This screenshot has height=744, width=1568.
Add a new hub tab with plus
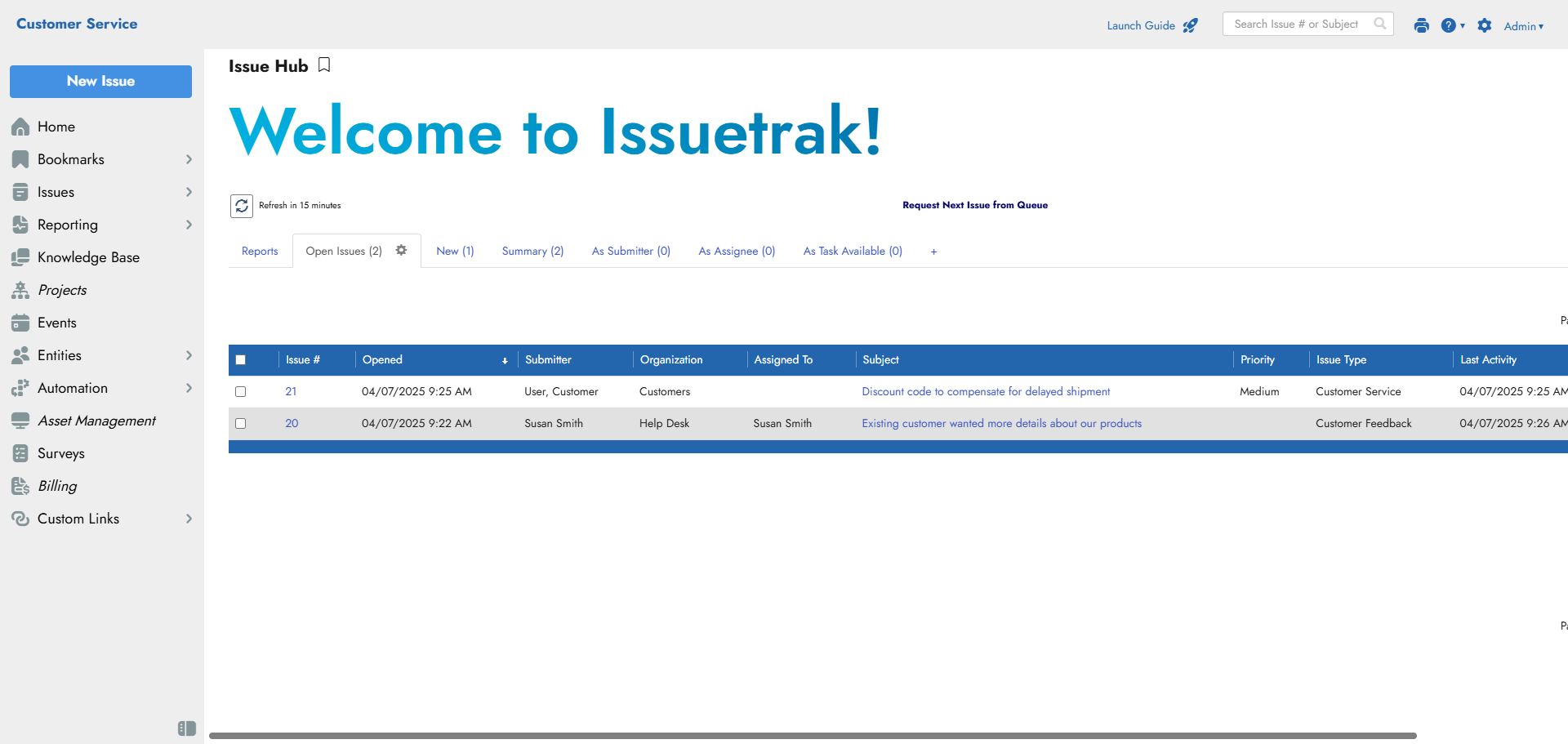pyautogui.click(x=933, y=252)
